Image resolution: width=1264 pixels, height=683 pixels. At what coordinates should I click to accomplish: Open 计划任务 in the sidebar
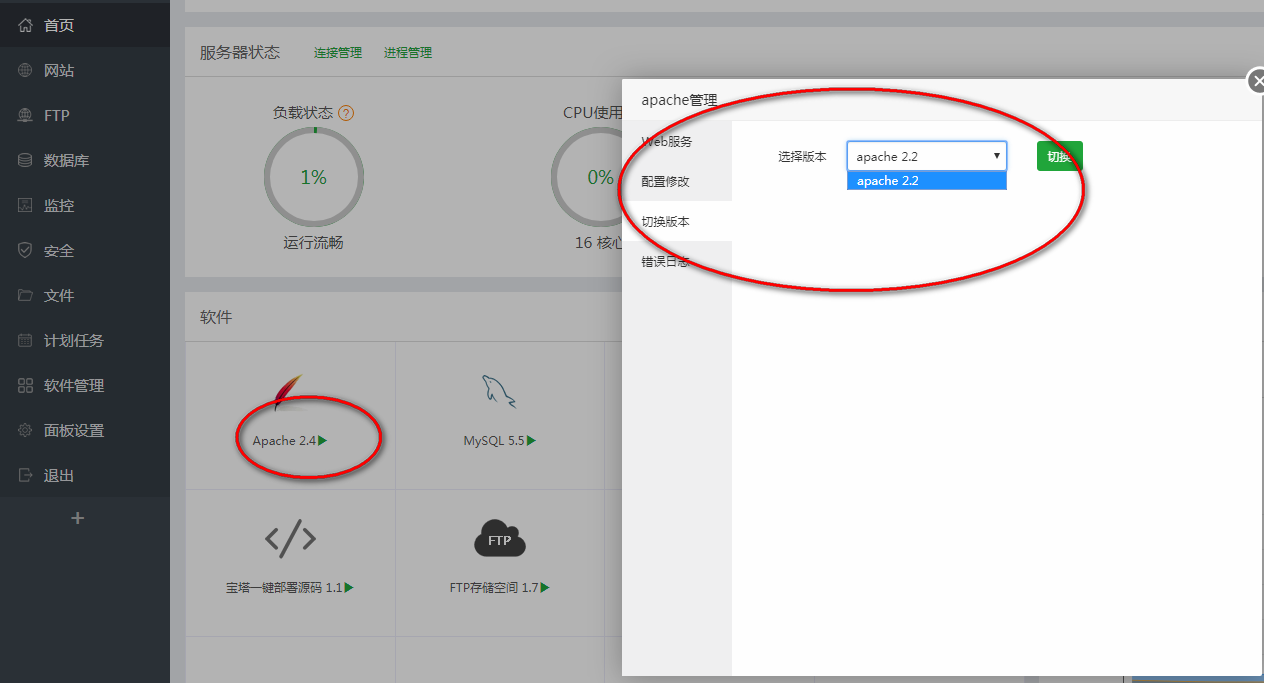[x=85, y=340]
